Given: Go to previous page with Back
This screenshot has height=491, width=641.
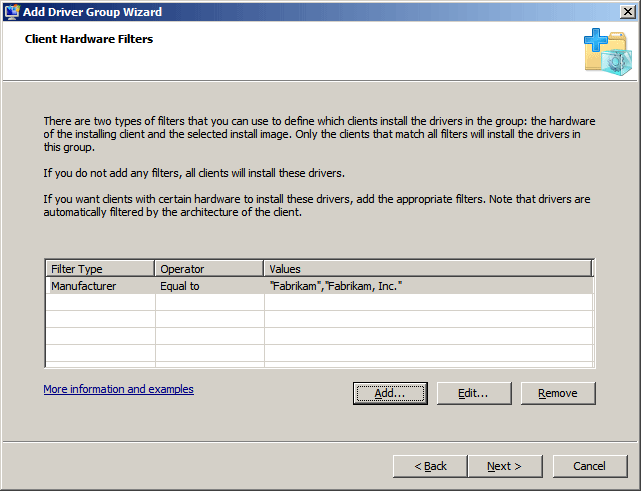Looking at the screenshot, I should click(430, 466).
